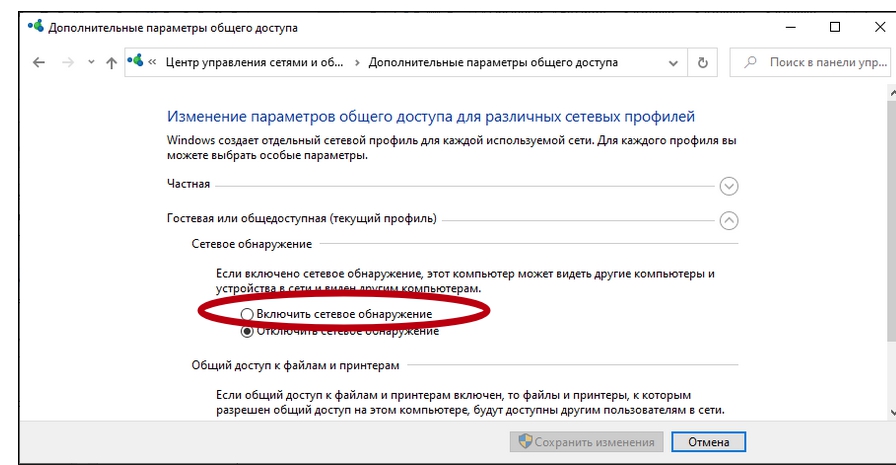Screen dimensions: 896x465
Task: Click the network icon in the address bar
Action: click(x=136, y=62)
